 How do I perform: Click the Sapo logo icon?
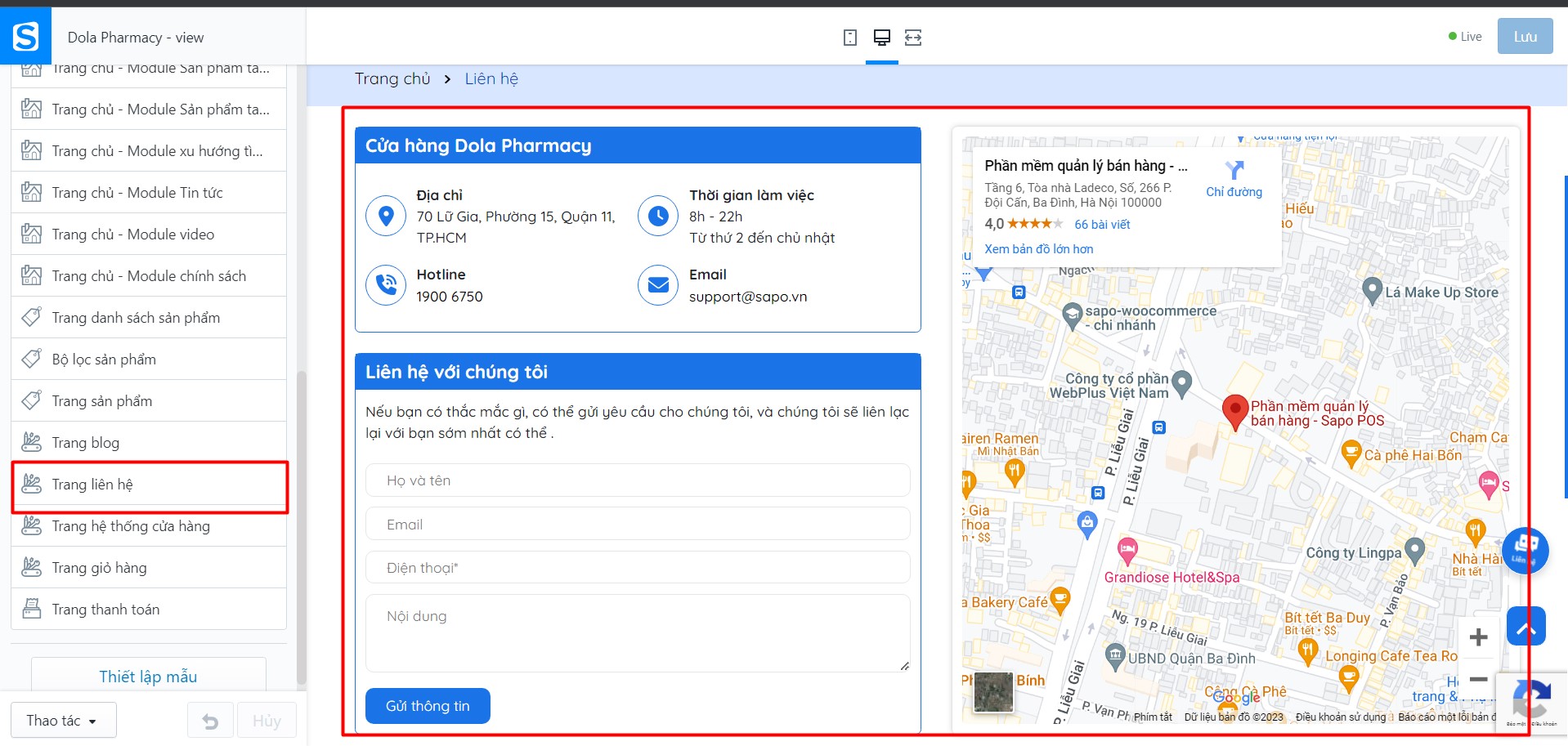click(x=26, y=37)
